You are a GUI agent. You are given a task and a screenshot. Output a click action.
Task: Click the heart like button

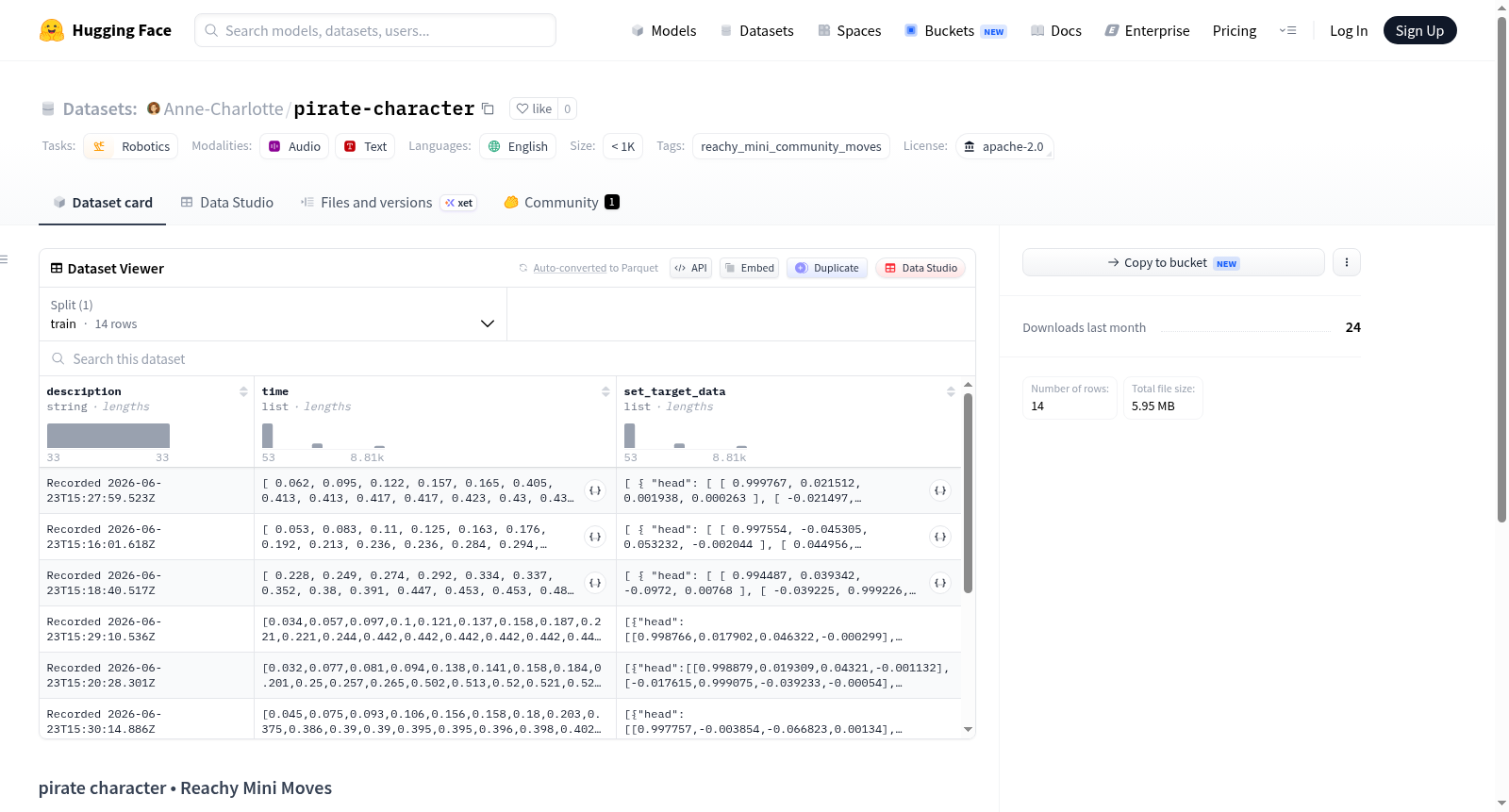pos(534,108)
